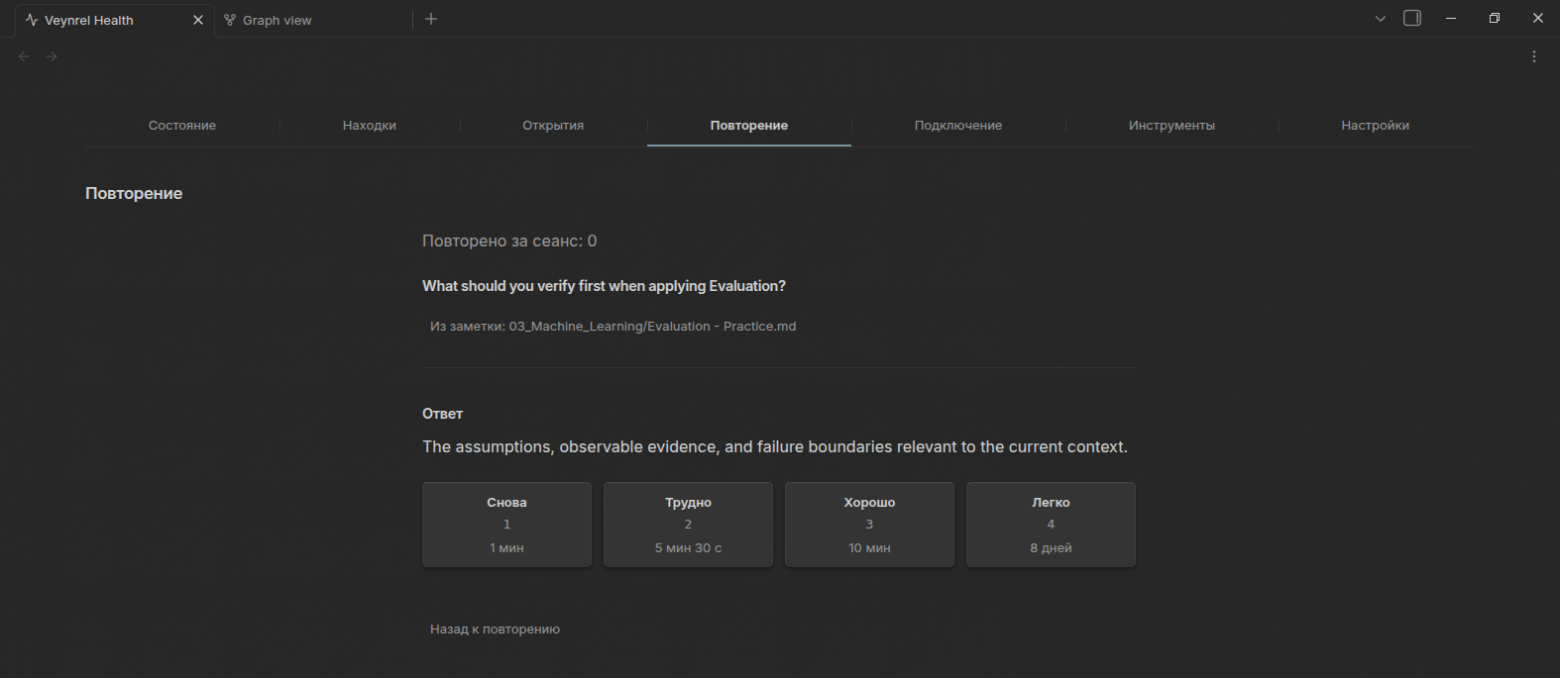Open the Настройки tab
The height and width of the screenshot is (678, 1560).
click(1375, 126)
